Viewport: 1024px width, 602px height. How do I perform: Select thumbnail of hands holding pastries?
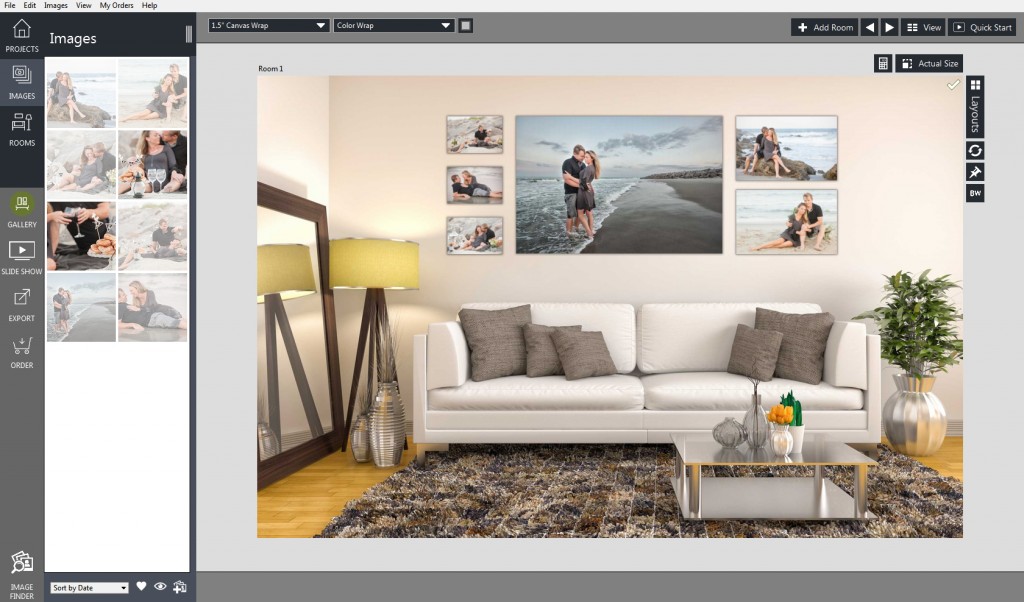click(82, 236)
